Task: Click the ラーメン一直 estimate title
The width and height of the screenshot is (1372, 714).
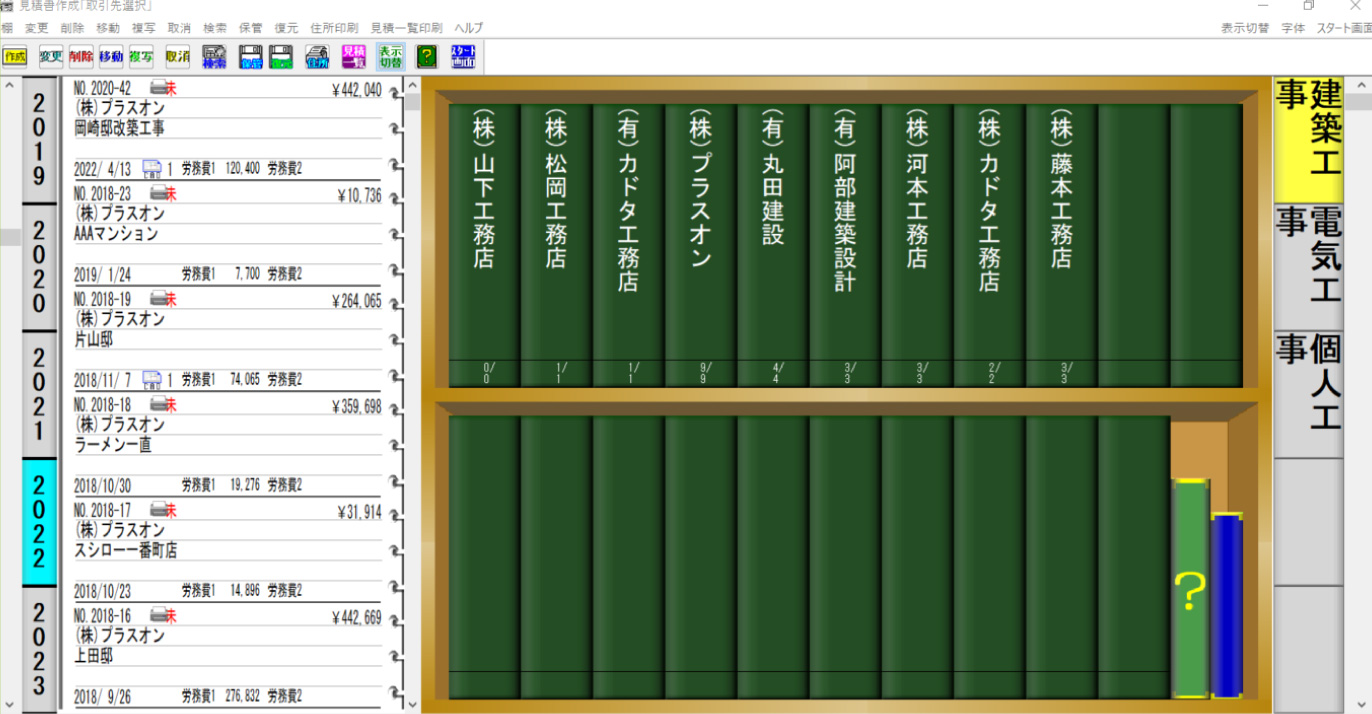Action: tap(112, 445)
